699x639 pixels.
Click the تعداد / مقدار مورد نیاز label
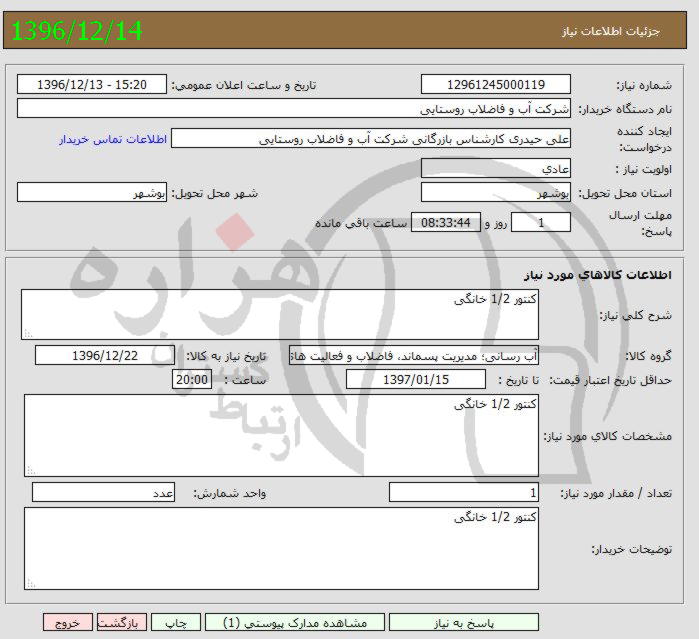click(616, 493)
